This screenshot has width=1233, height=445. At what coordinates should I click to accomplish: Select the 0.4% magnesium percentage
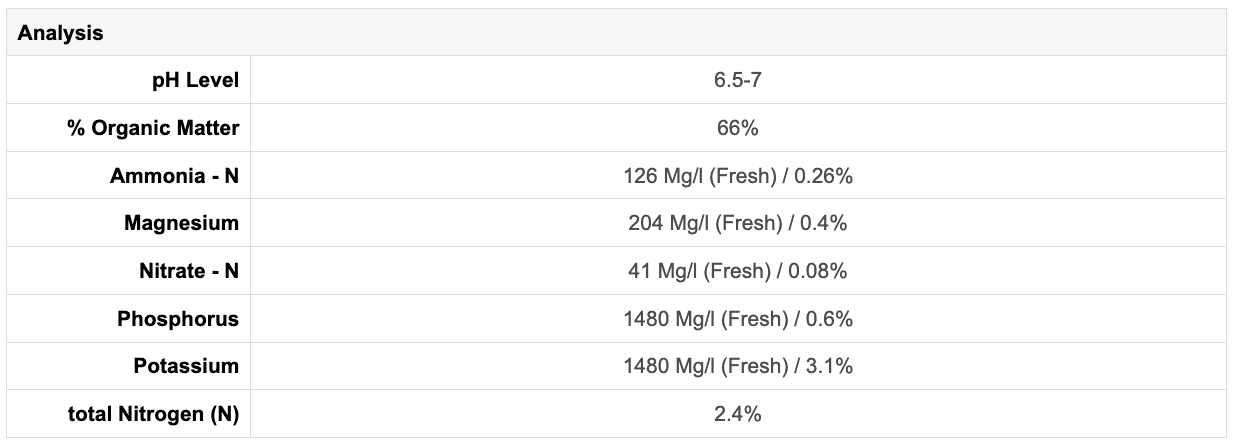tap(823, 223)
